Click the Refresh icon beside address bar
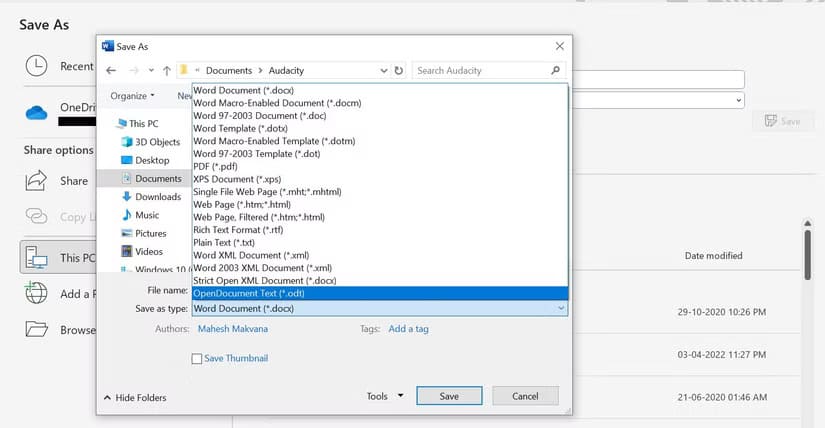 399,71
